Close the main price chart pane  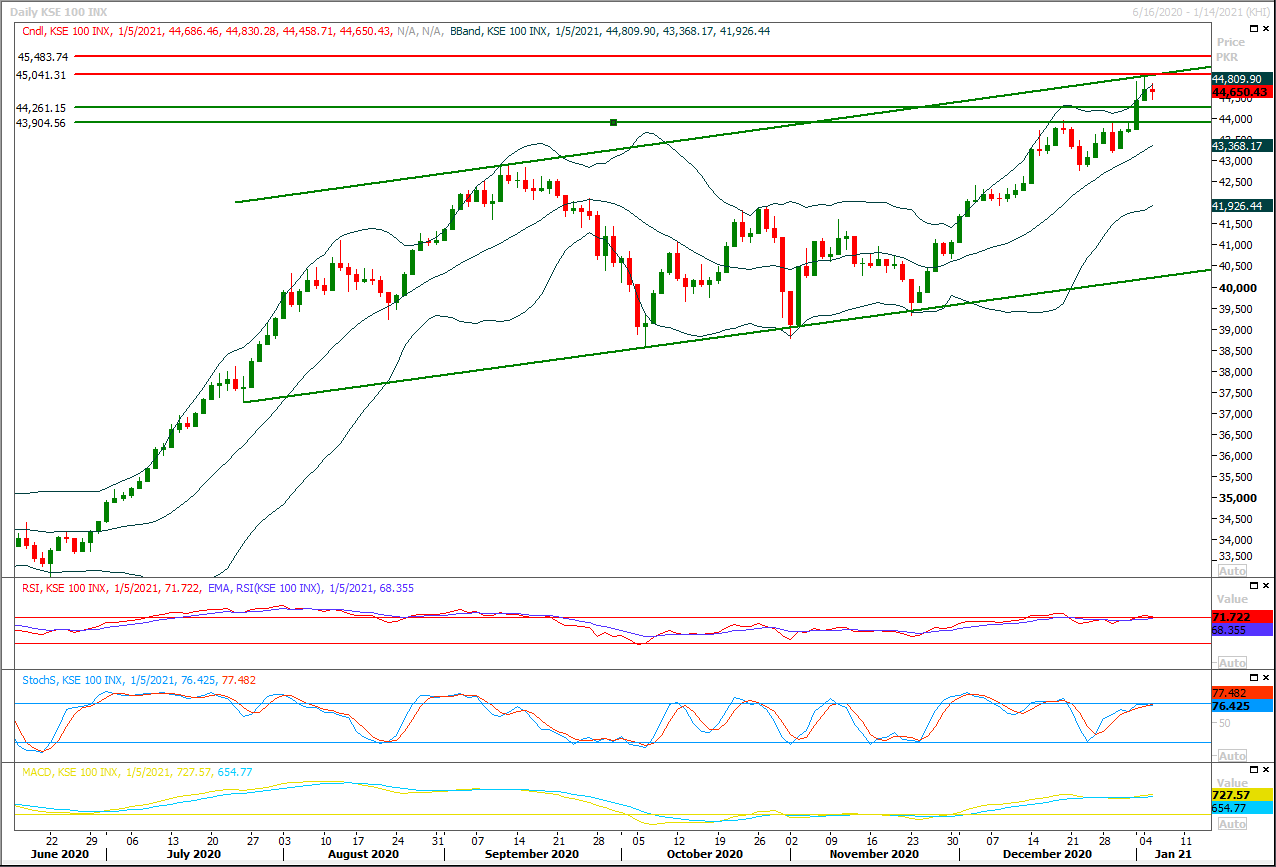pos(1267,30)
